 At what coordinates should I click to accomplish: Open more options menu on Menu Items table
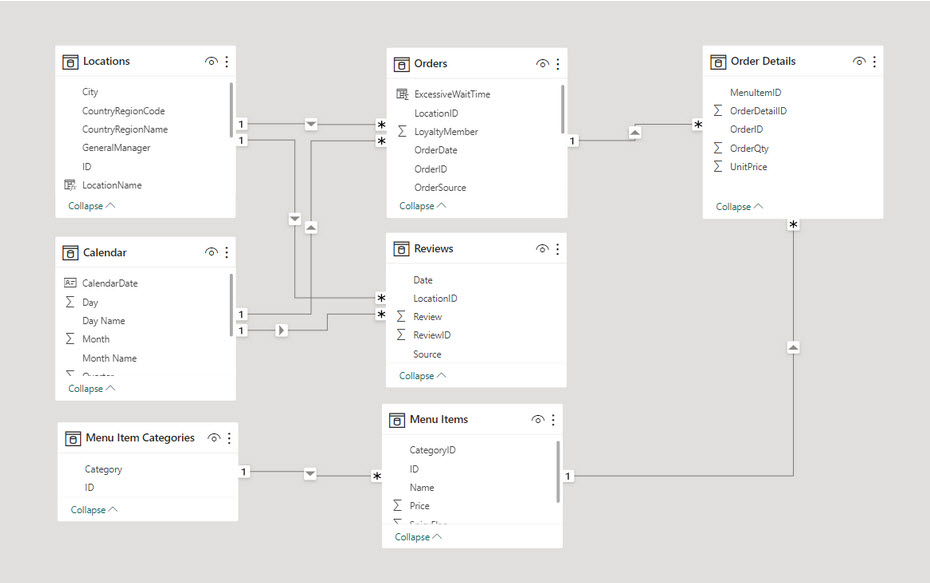click(x=553, y=419)
